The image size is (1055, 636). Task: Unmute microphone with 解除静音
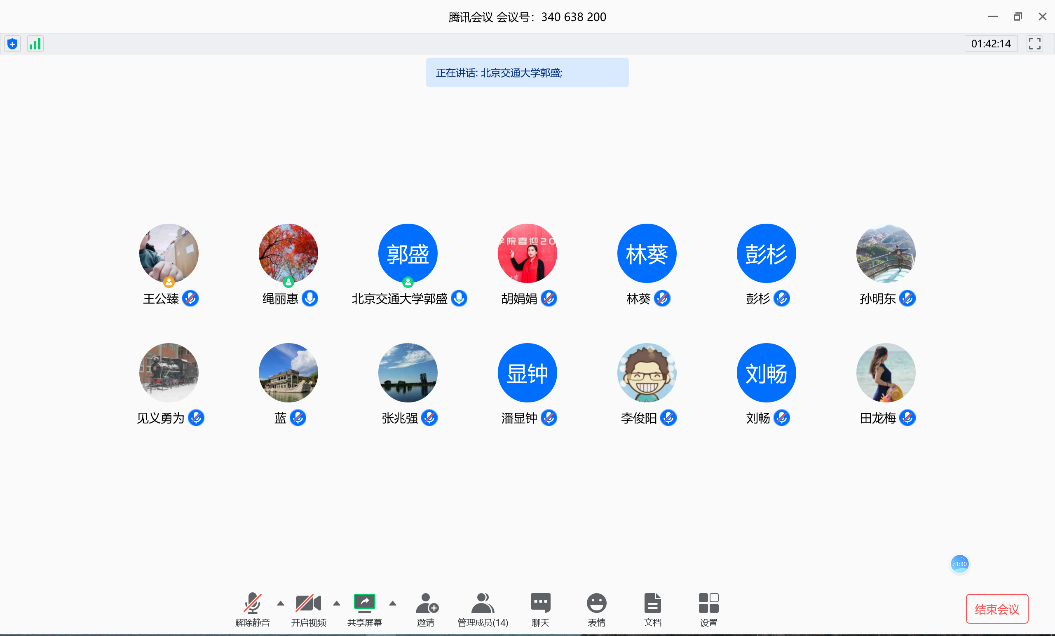[x=252, y=603]
